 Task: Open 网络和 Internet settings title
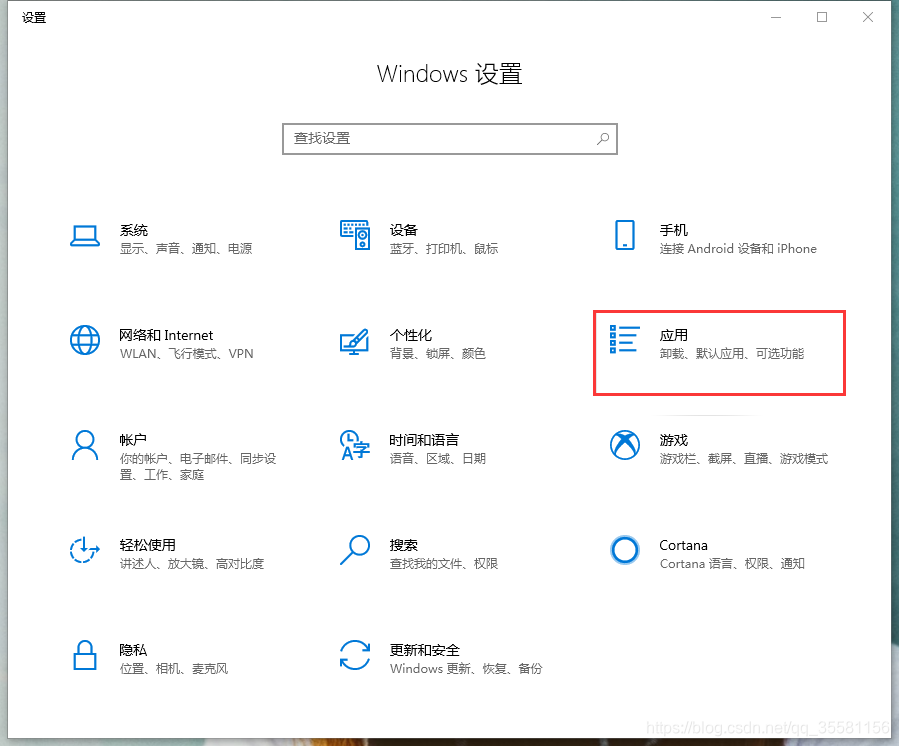[166, 335]
